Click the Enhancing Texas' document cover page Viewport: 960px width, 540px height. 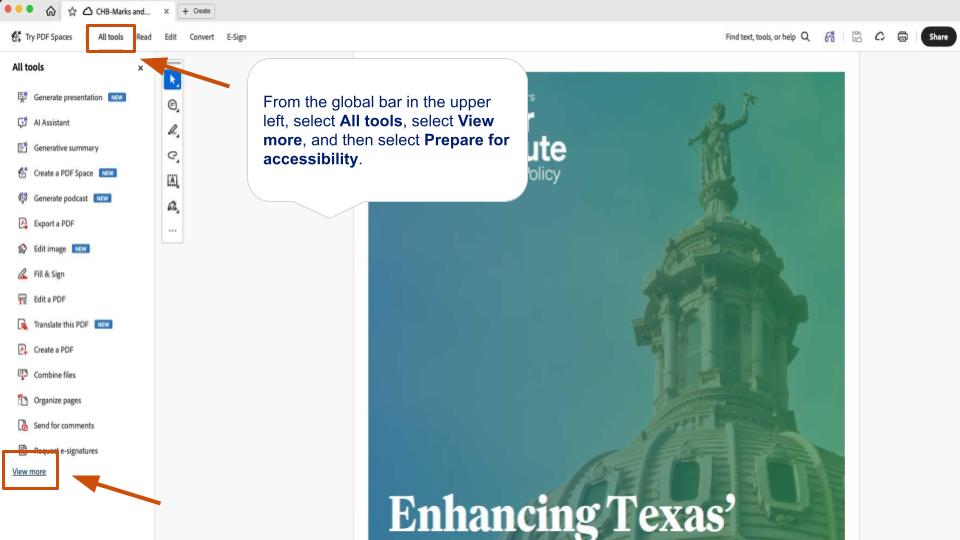[x=606, y=306]
